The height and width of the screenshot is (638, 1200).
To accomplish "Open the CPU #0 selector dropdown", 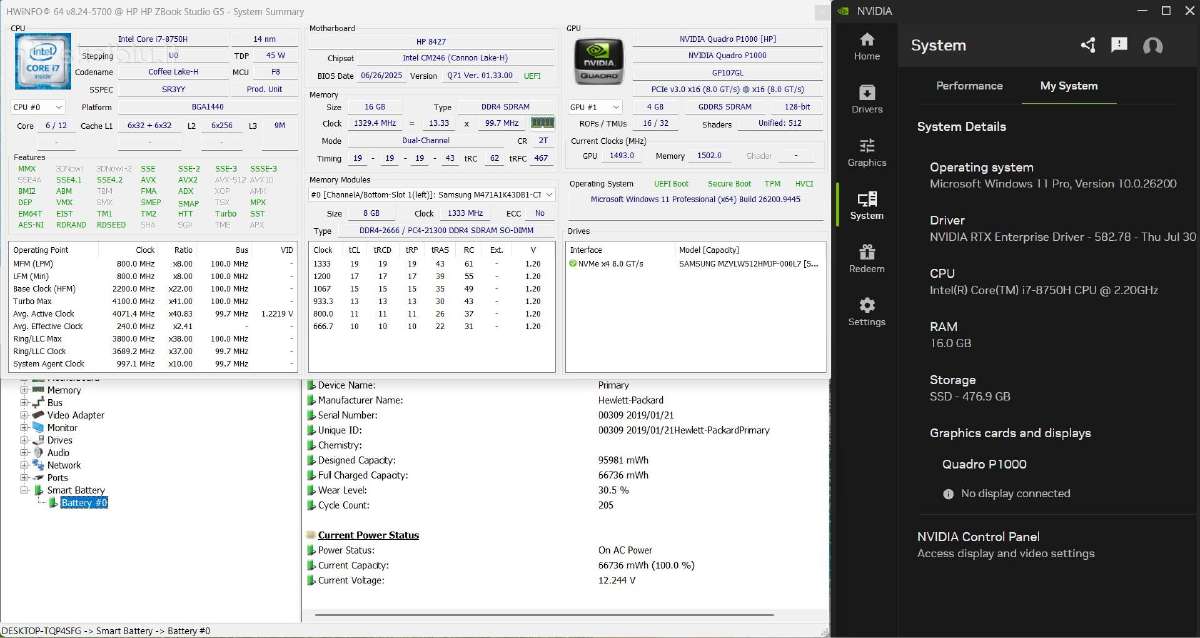I will tap(38, 106).
